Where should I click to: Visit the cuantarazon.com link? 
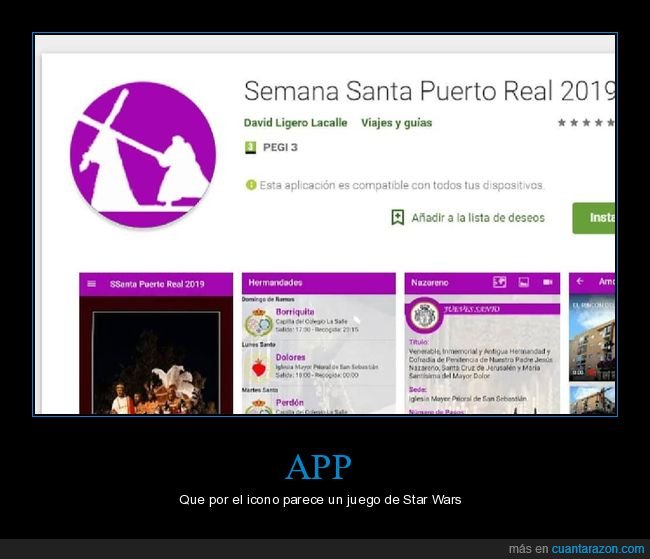[597, 549]
